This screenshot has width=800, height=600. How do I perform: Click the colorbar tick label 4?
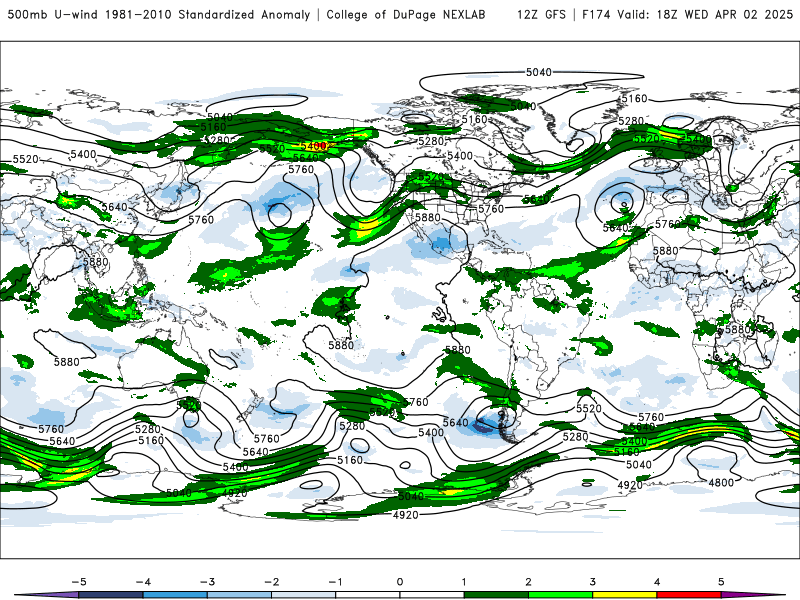[x=657, y=582]
